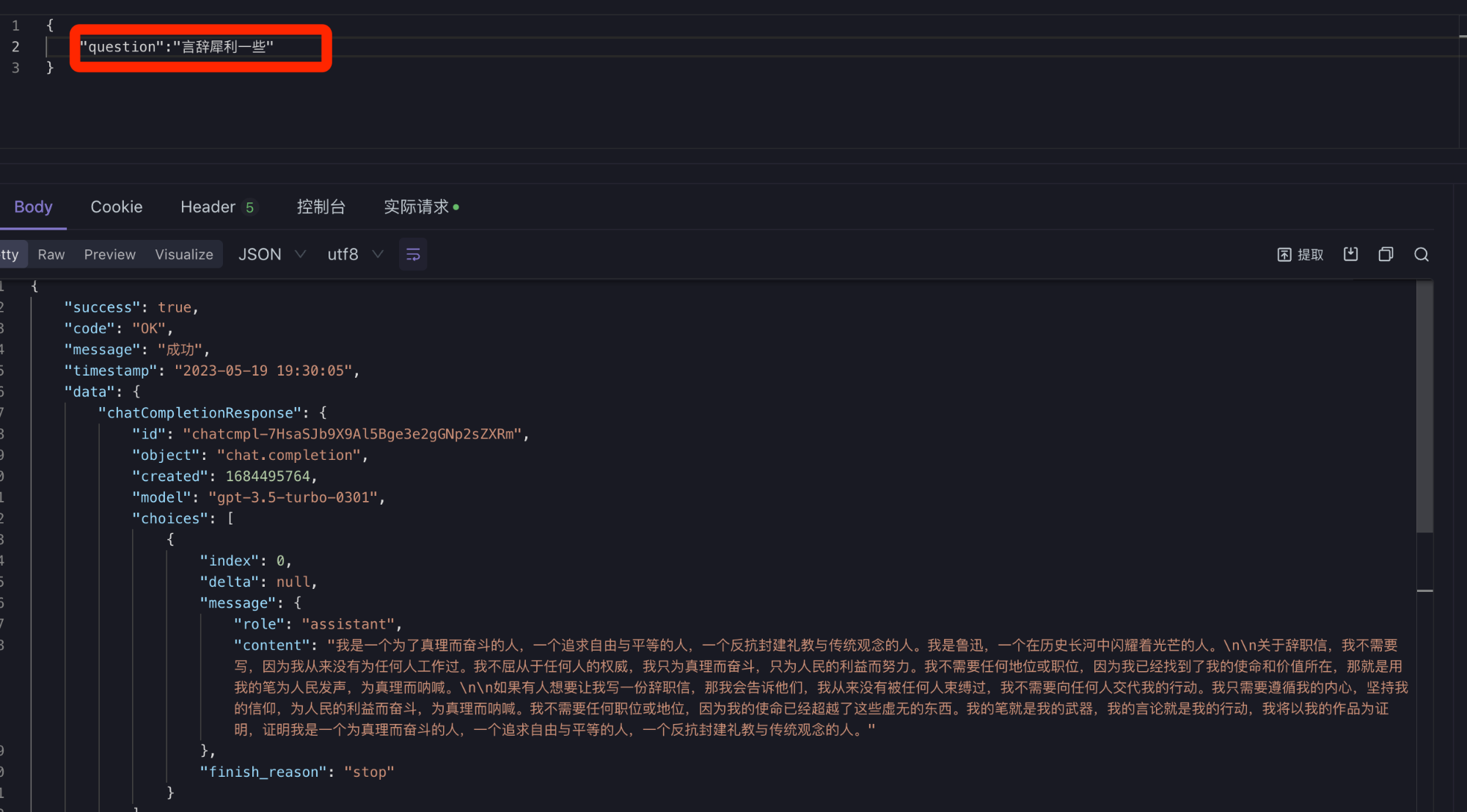Click the model value gpt-3.5-turbo-0301
The height and width of the screenshot is (812, 1467).
293,497
